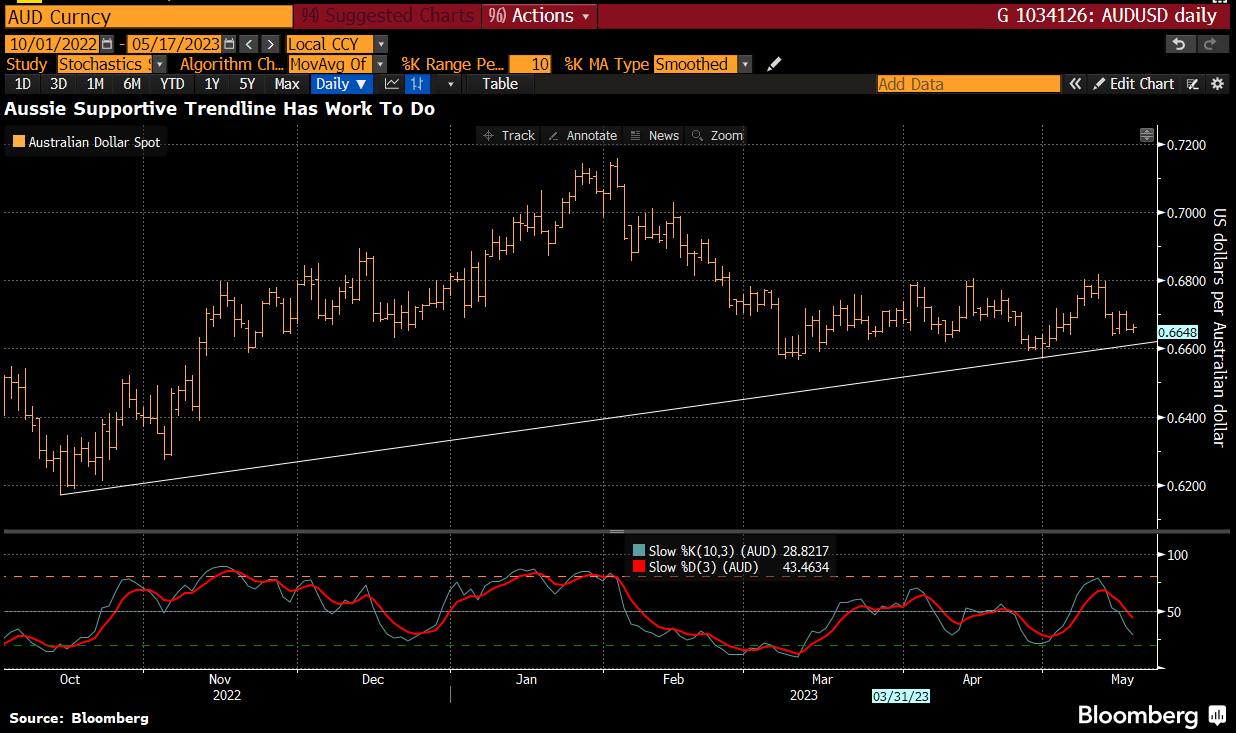The image size is (1236, 733).
Task: Click the Track crosshair tool
Action: coord(510,135)
